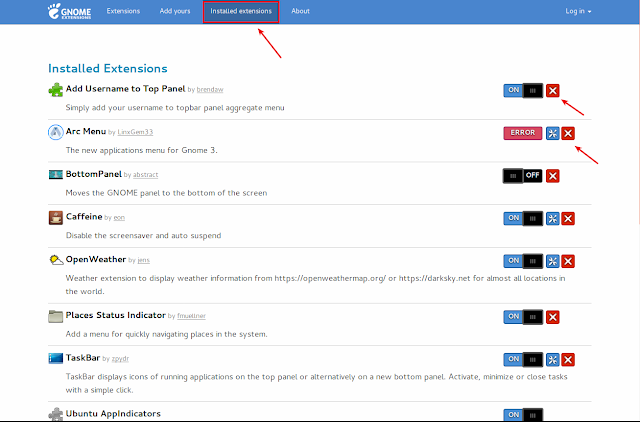Open the BottomPanel extension title

[93, 174]
